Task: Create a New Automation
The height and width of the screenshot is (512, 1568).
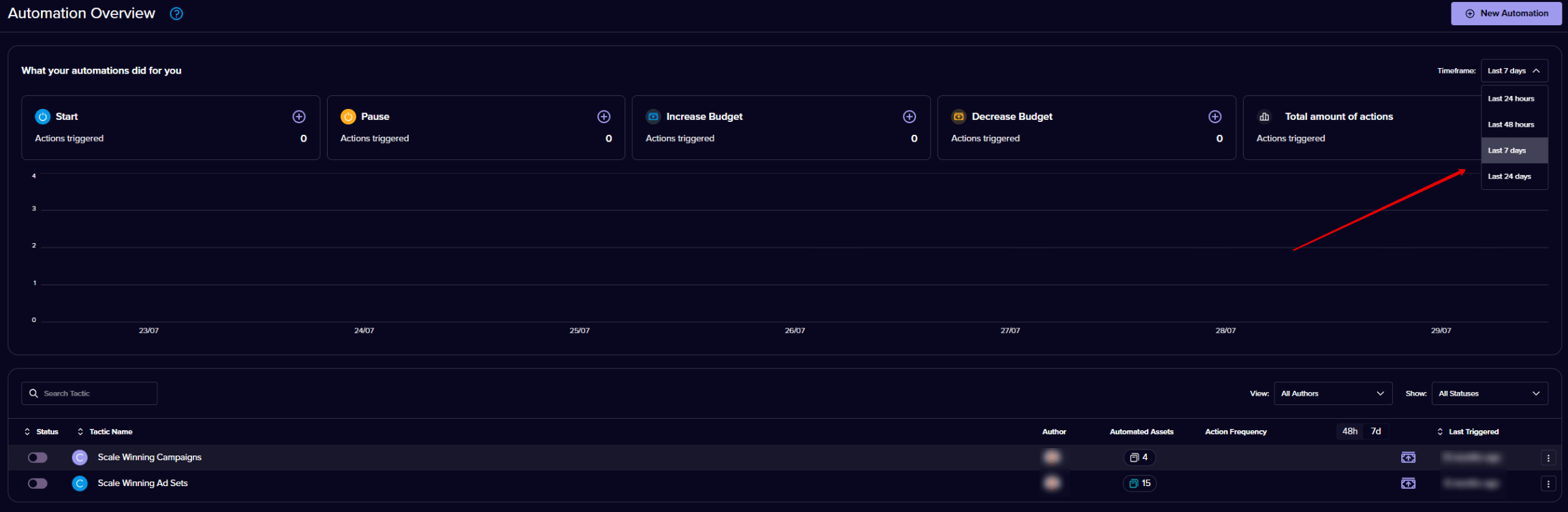Action: 1506,14
